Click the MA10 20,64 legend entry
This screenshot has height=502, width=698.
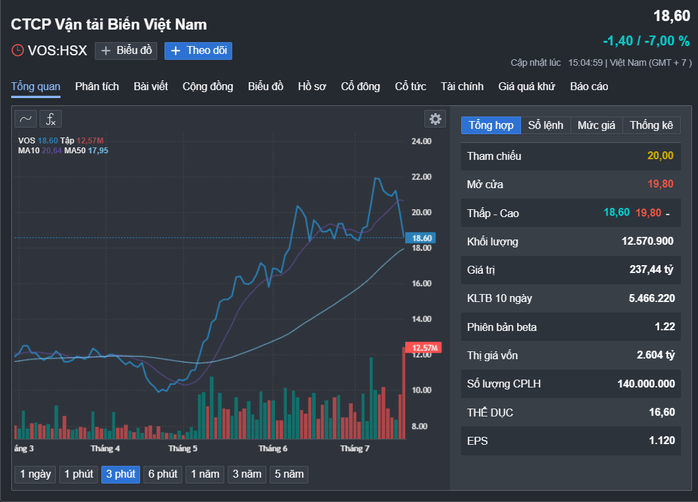40,151
